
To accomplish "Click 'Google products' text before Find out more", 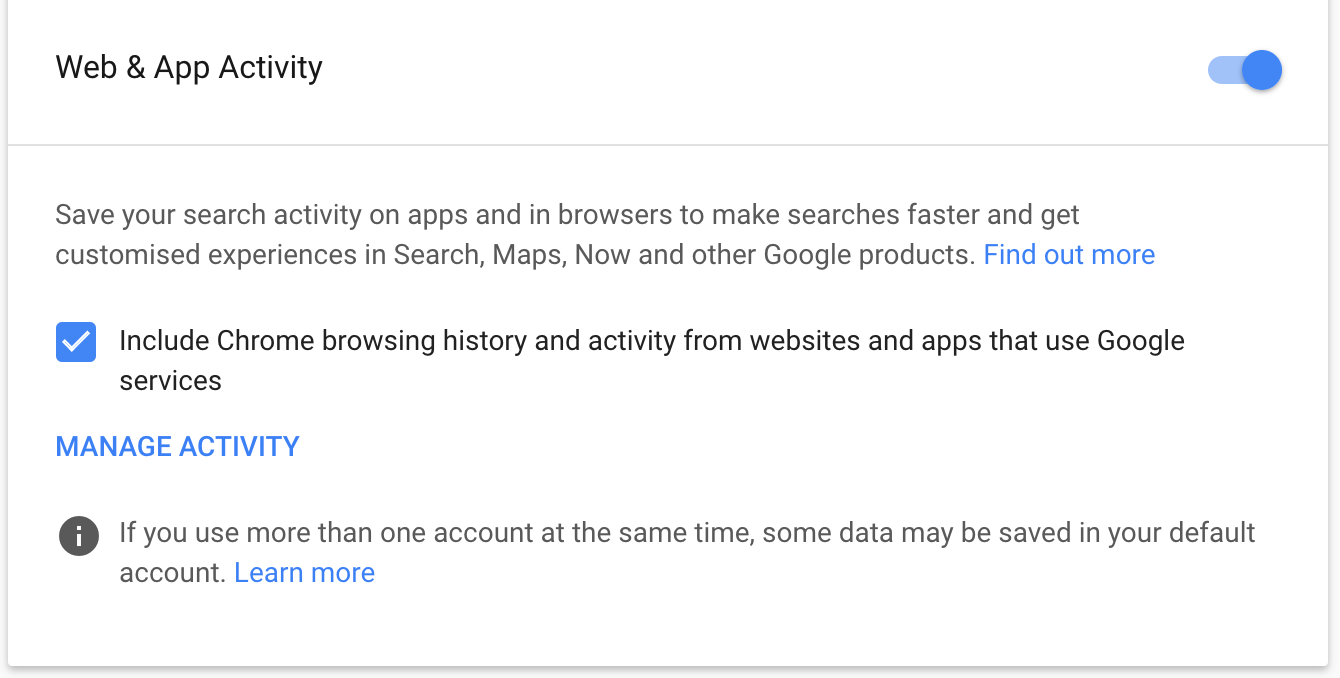I will [869, 255].
